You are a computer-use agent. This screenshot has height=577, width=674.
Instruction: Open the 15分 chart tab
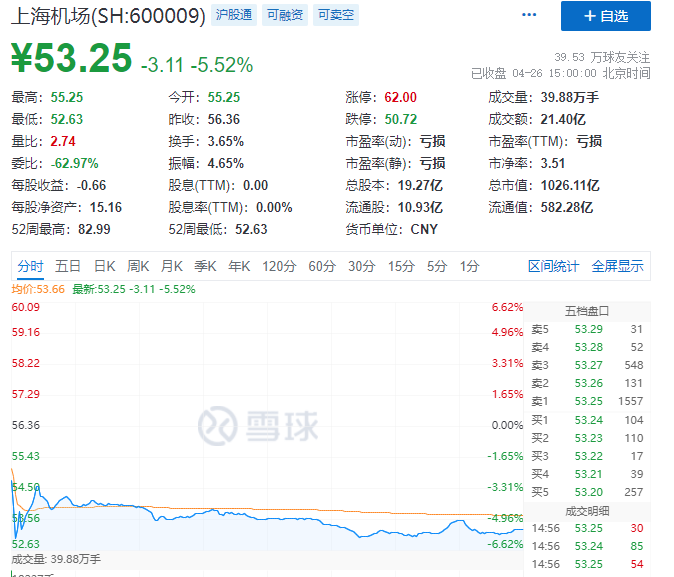coord(401,267)
